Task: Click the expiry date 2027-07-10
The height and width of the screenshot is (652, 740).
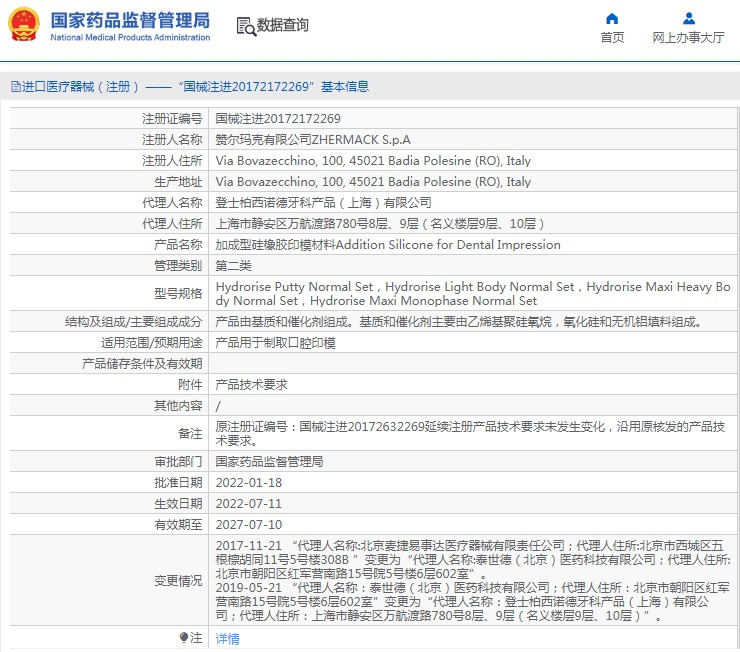Action: click(x=248, y=524)
